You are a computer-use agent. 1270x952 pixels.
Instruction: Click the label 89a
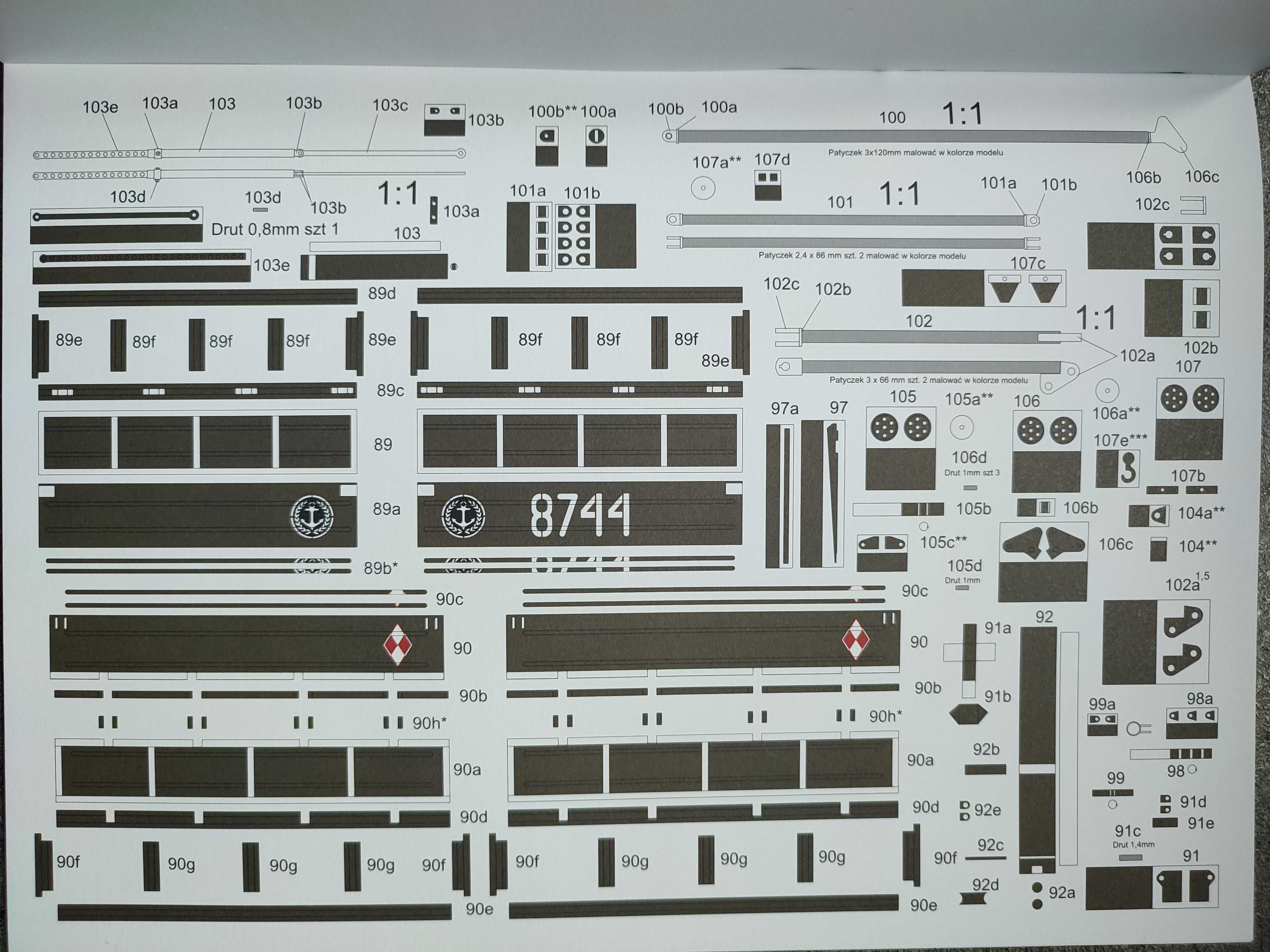(x=386, y=508)
